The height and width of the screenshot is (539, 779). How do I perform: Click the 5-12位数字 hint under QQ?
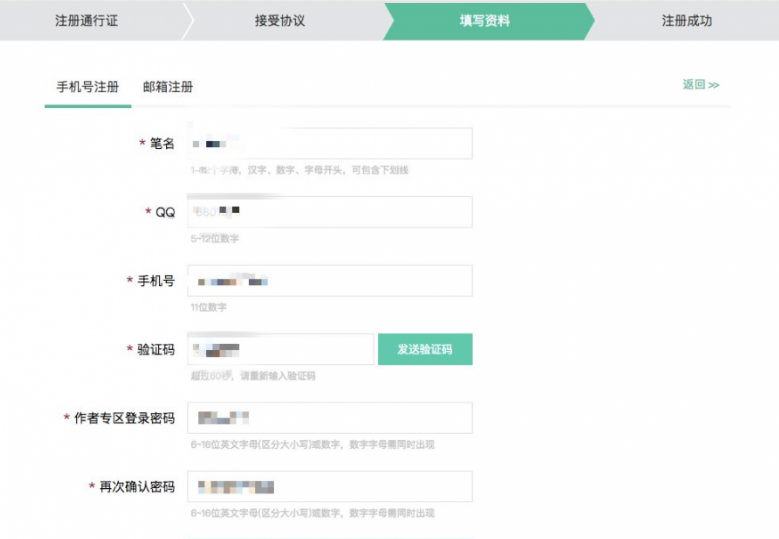pyautogui.click(x=215, y=239)
